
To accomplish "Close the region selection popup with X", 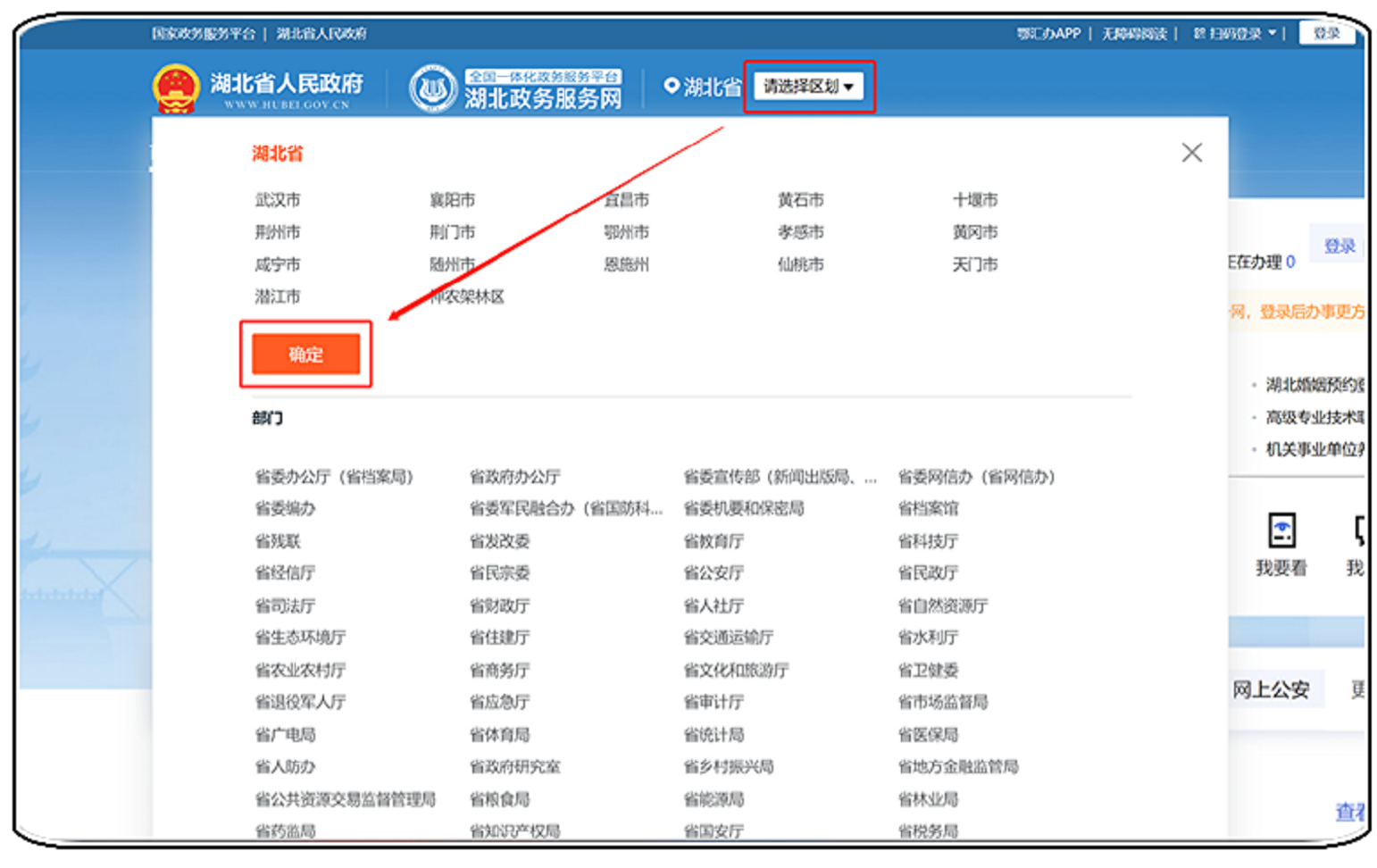I will click(1191, 153).
